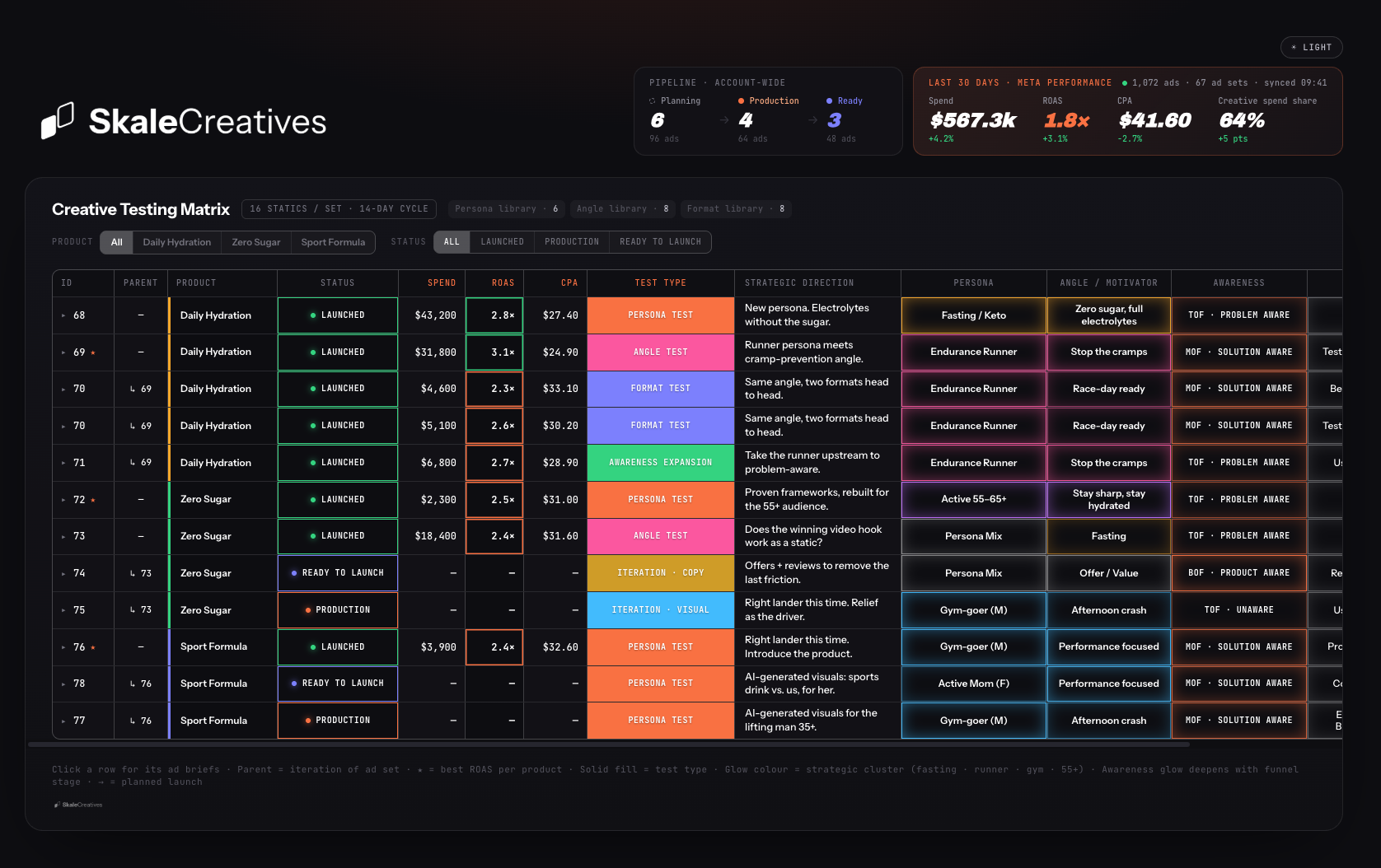Open the Persona library chip
Image resolution: width=1381 pixels, height=868 pixels.
click(x=507, y=209)
